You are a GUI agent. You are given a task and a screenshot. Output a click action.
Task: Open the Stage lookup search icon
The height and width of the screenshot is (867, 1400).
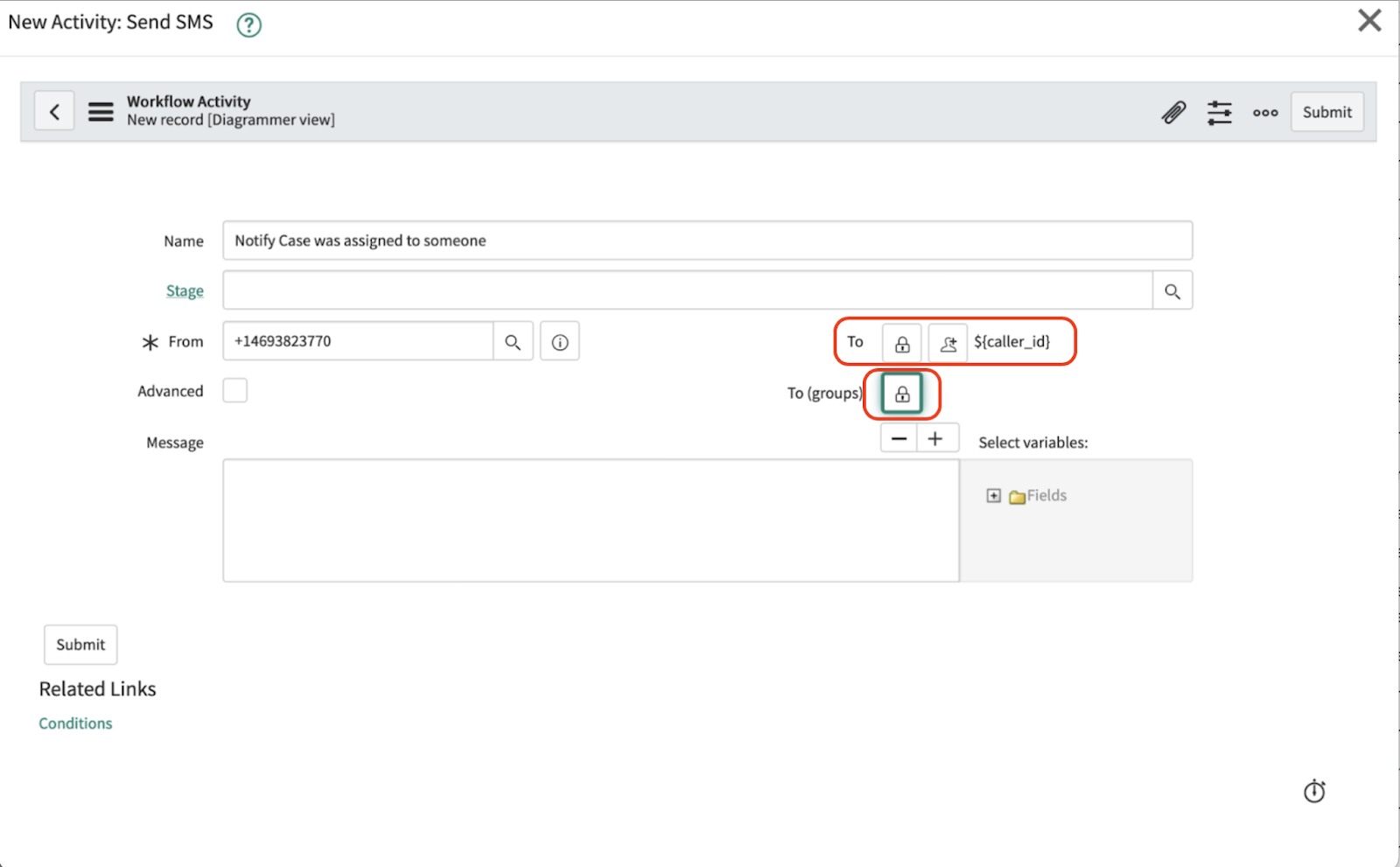click(x=1172, y=290)
